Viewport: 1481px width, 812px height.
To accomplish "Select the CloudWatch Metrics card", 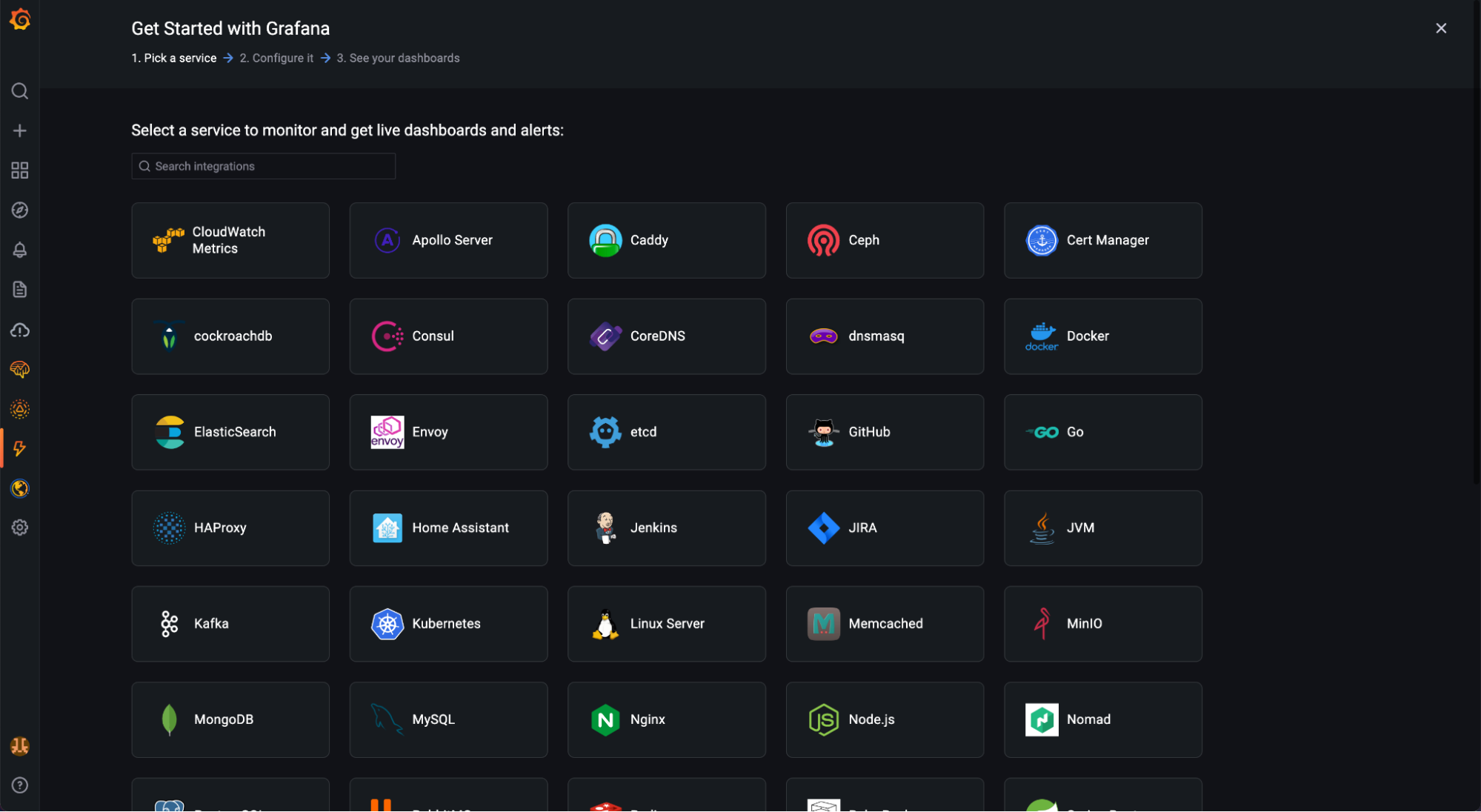I will coord(230,240).
